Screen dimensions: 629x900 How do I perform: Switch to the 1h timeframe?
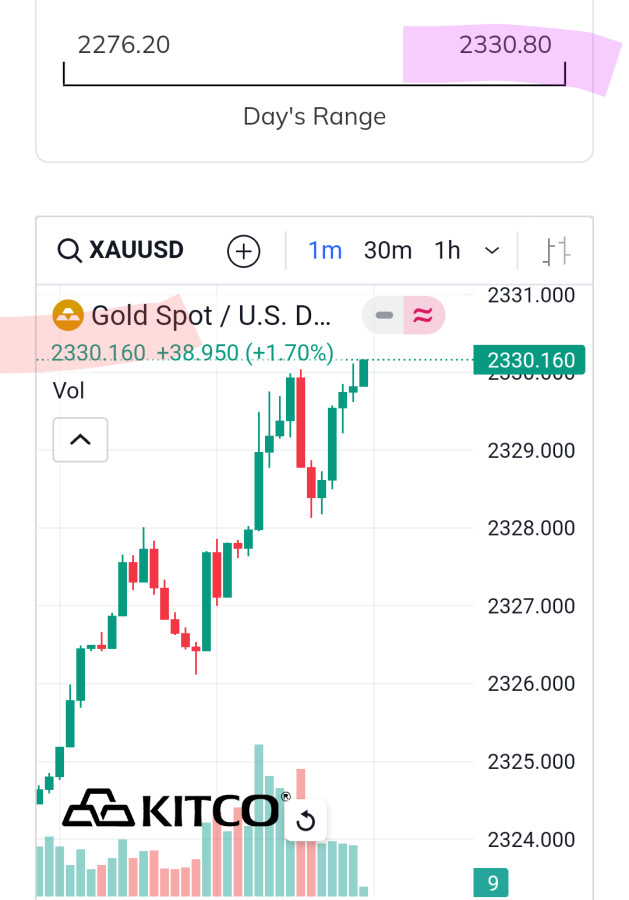(447, 250)
